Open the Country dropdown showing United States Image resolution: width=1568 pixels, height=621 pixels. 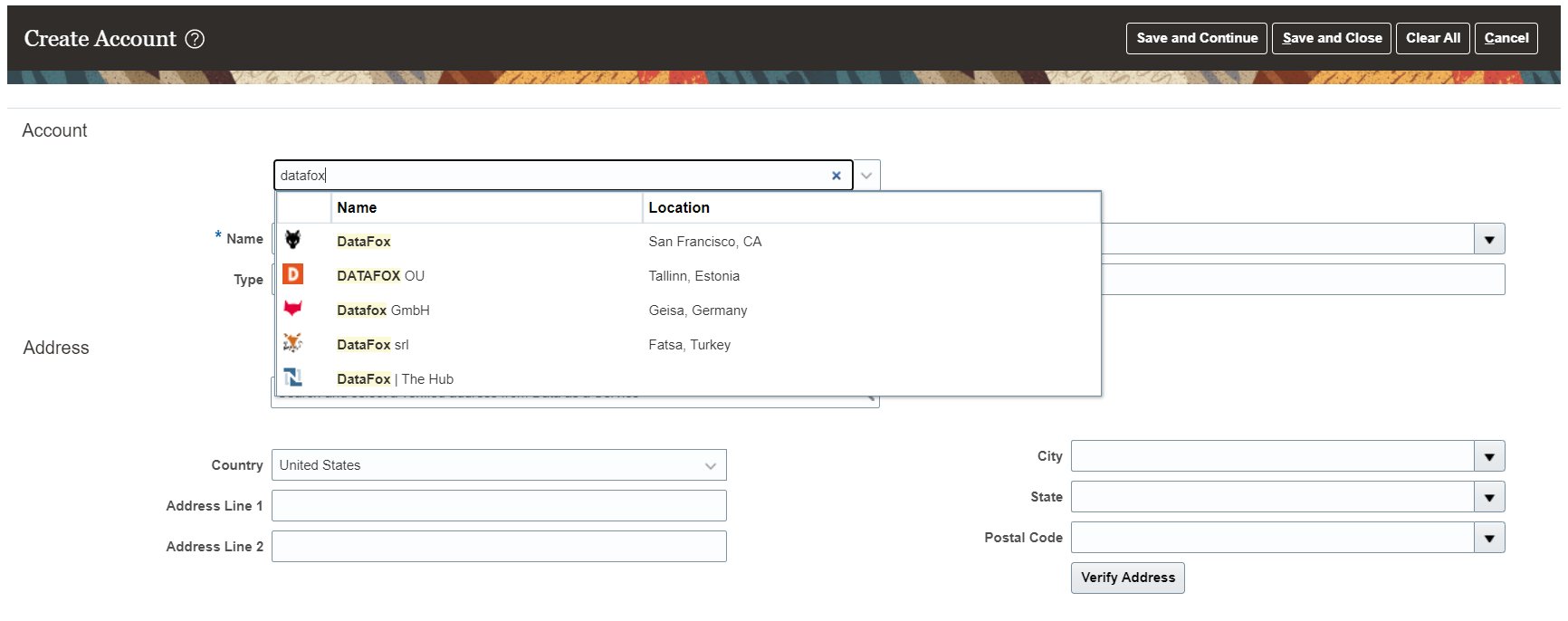(x=499, y=465)
